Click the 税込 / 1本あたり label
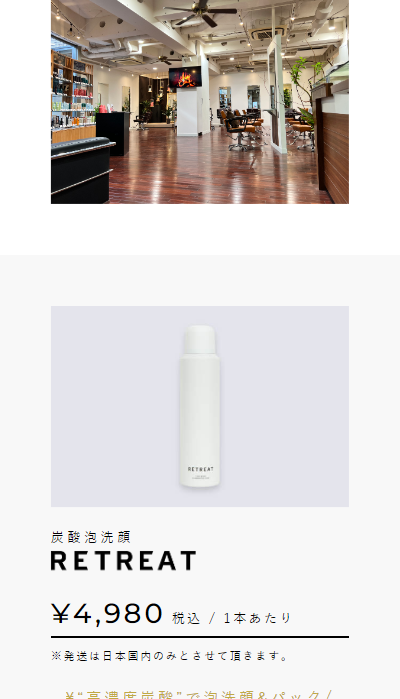400x699 pixels. pos(231,618)
